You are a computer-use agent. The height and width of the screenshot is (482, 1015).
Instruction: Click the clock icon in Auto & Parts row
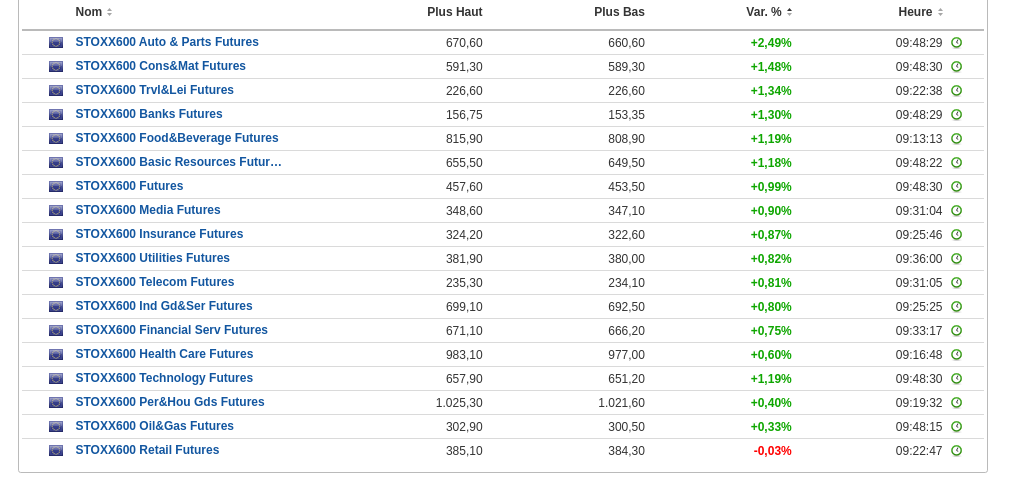[956, 43]
